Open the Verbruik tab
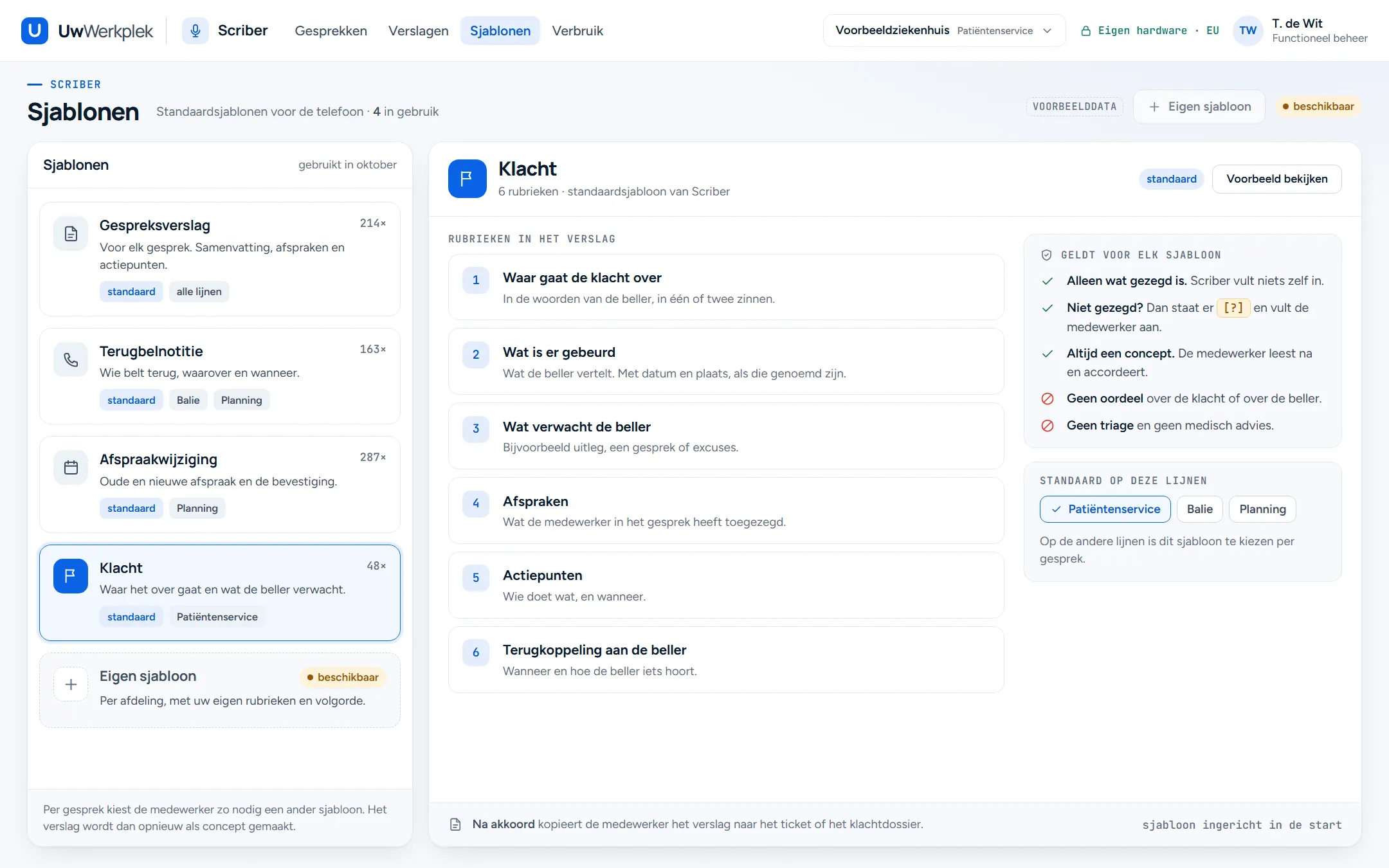 [x=577, y=30]
